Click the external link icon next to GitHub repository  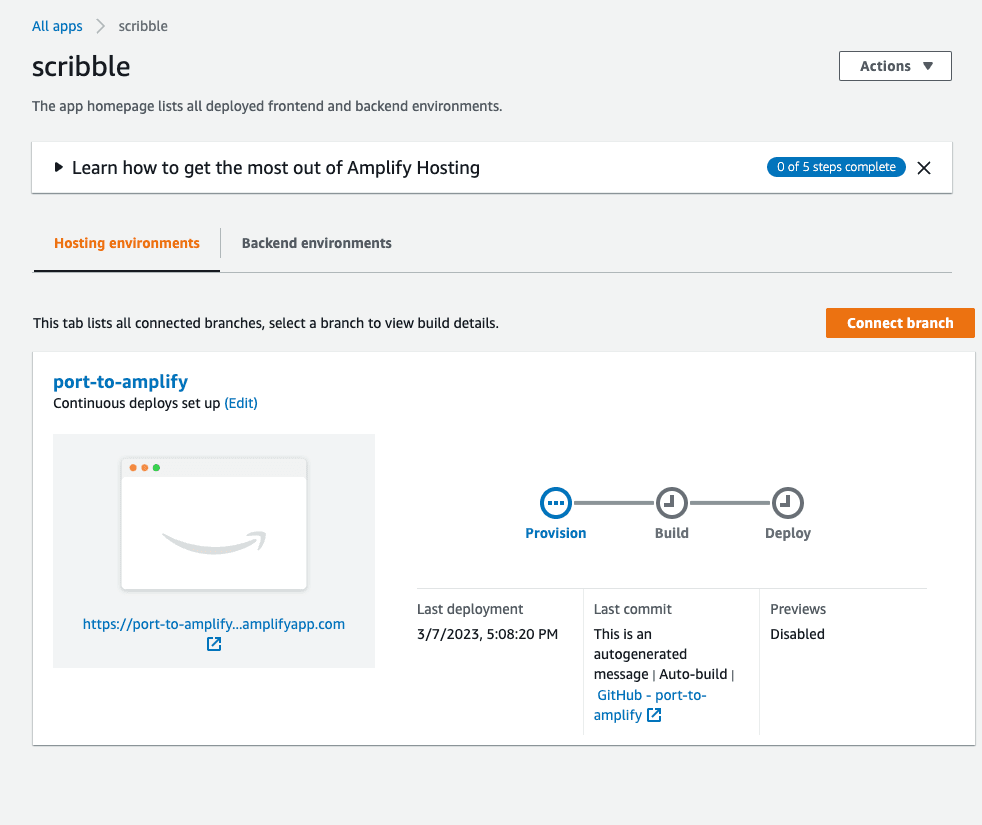pos(654,715)
